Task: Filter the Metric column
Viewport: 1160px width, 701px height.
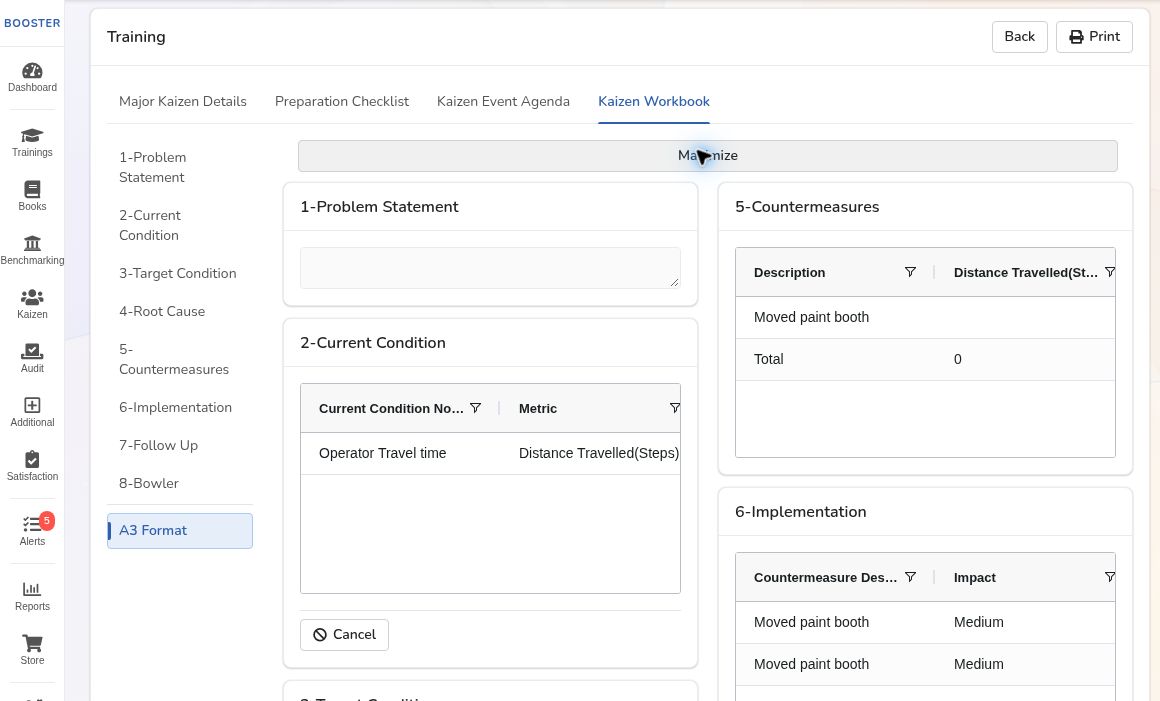Action: coord(675,408)
